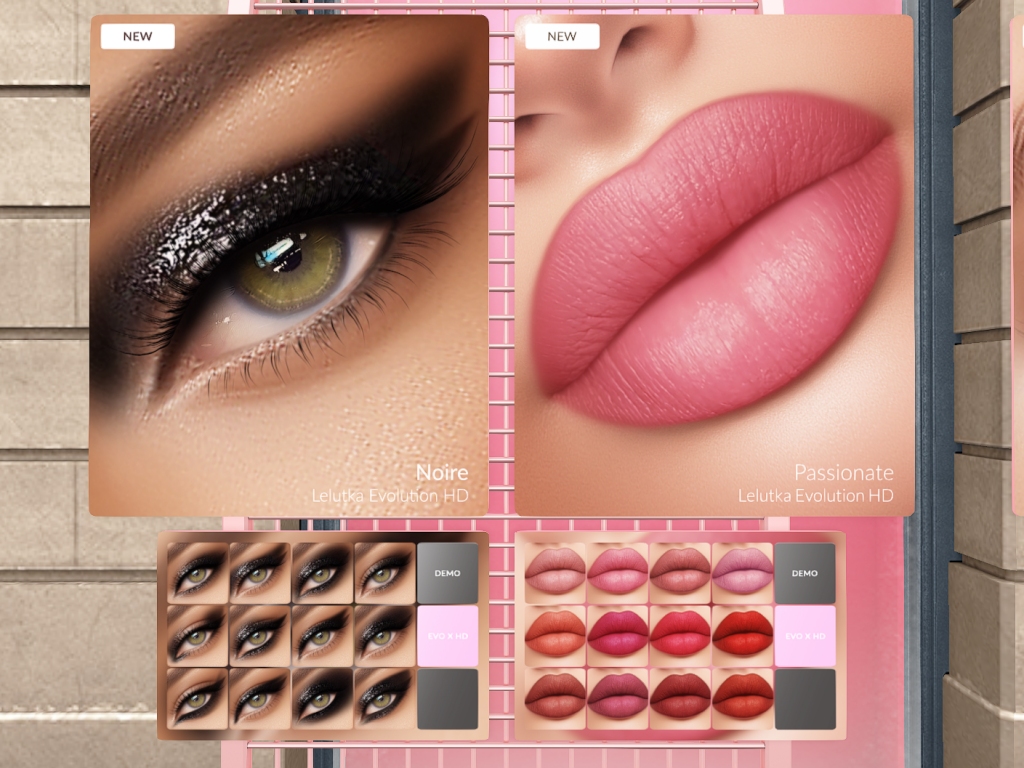Pick the first eyeshadow swatch in top row
1024x768 pixels.
click(x=197, y=573)
